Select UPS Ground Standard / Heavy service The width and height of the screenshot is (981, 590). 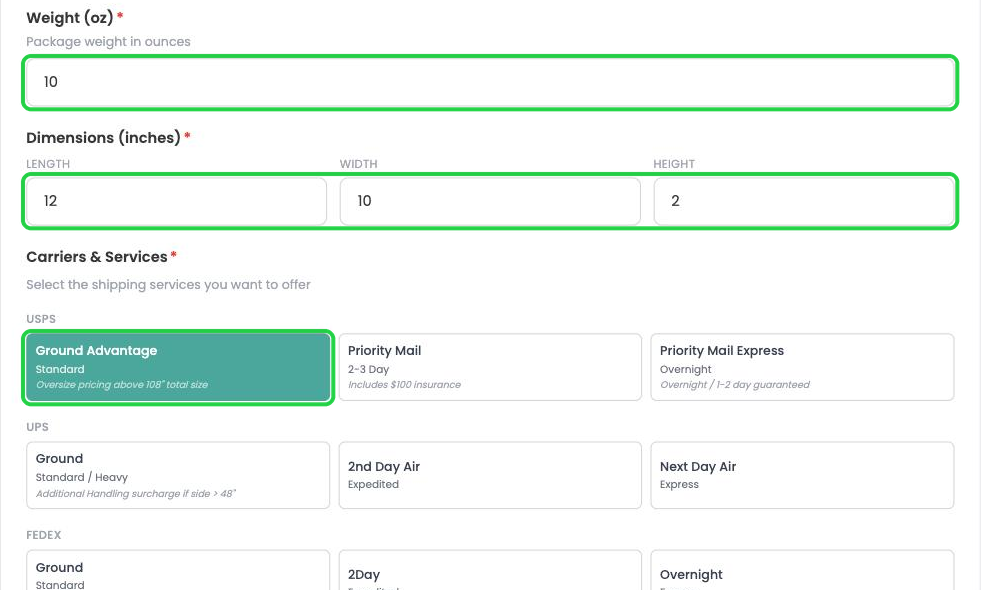(x=178, y=476)
